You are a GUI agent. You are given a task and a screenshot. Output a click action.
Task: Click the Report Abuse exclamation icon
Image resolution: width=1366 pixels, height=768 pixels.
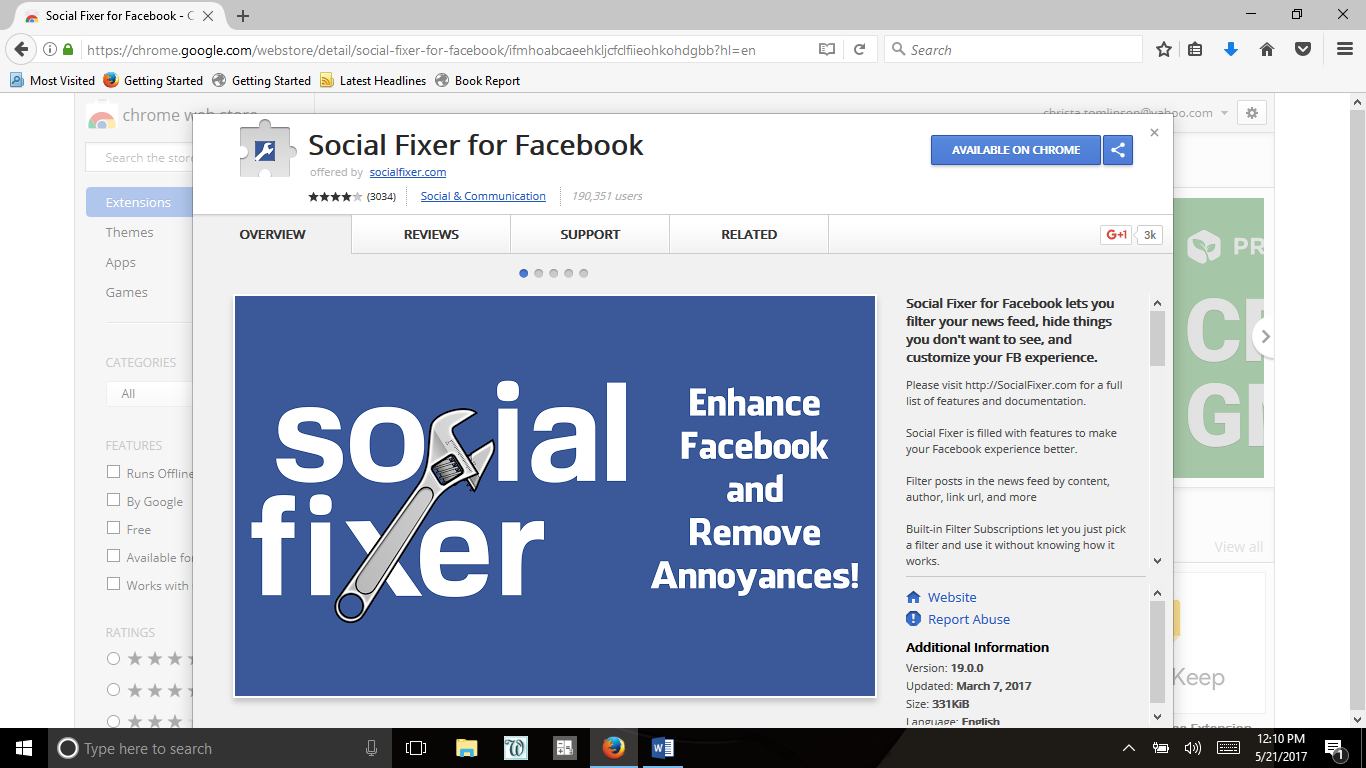click(x=913, y=619)
